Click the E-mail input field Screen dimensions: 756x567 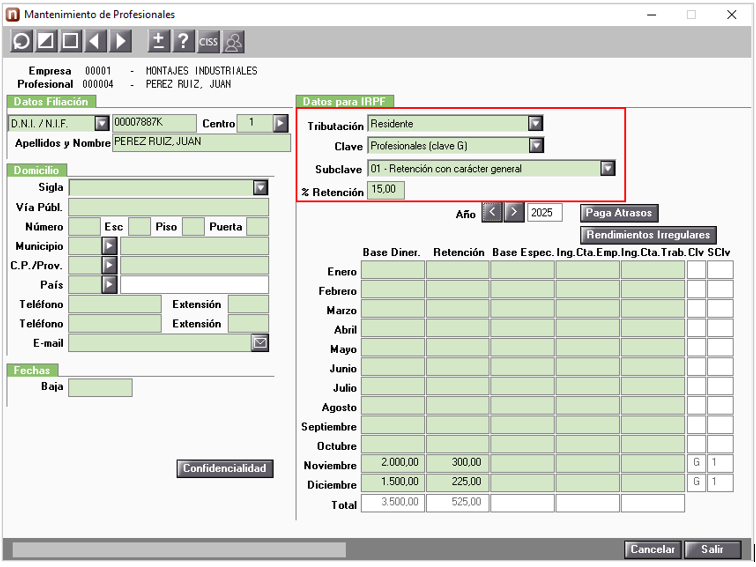point(160,343)
